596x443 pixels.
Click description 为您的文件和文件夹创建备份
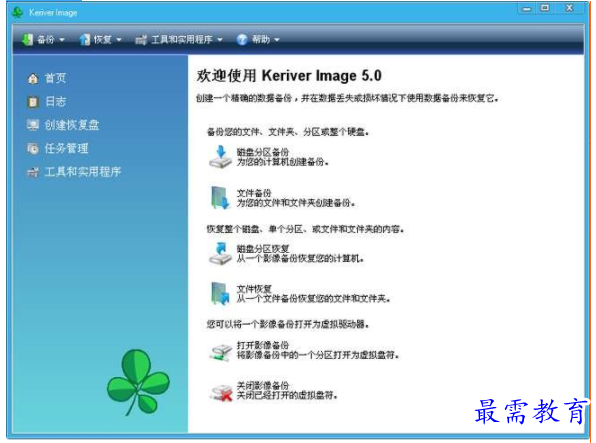pos(296,203)
